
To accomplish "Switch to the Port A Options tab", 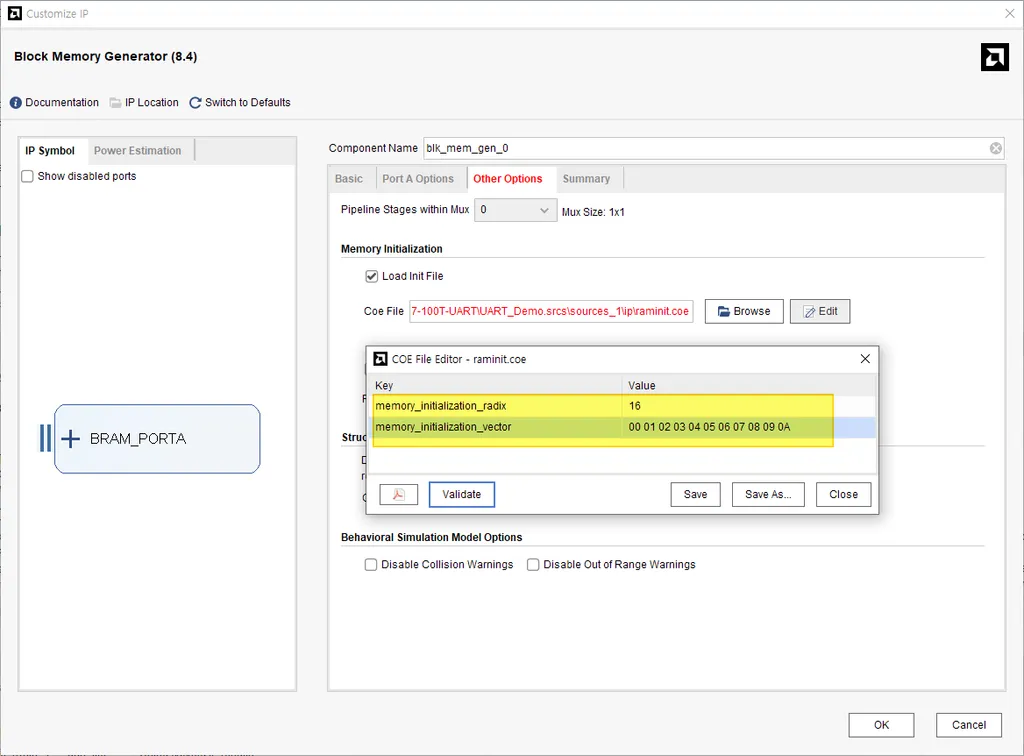I will pyautogui.click(x=418, y=179).
